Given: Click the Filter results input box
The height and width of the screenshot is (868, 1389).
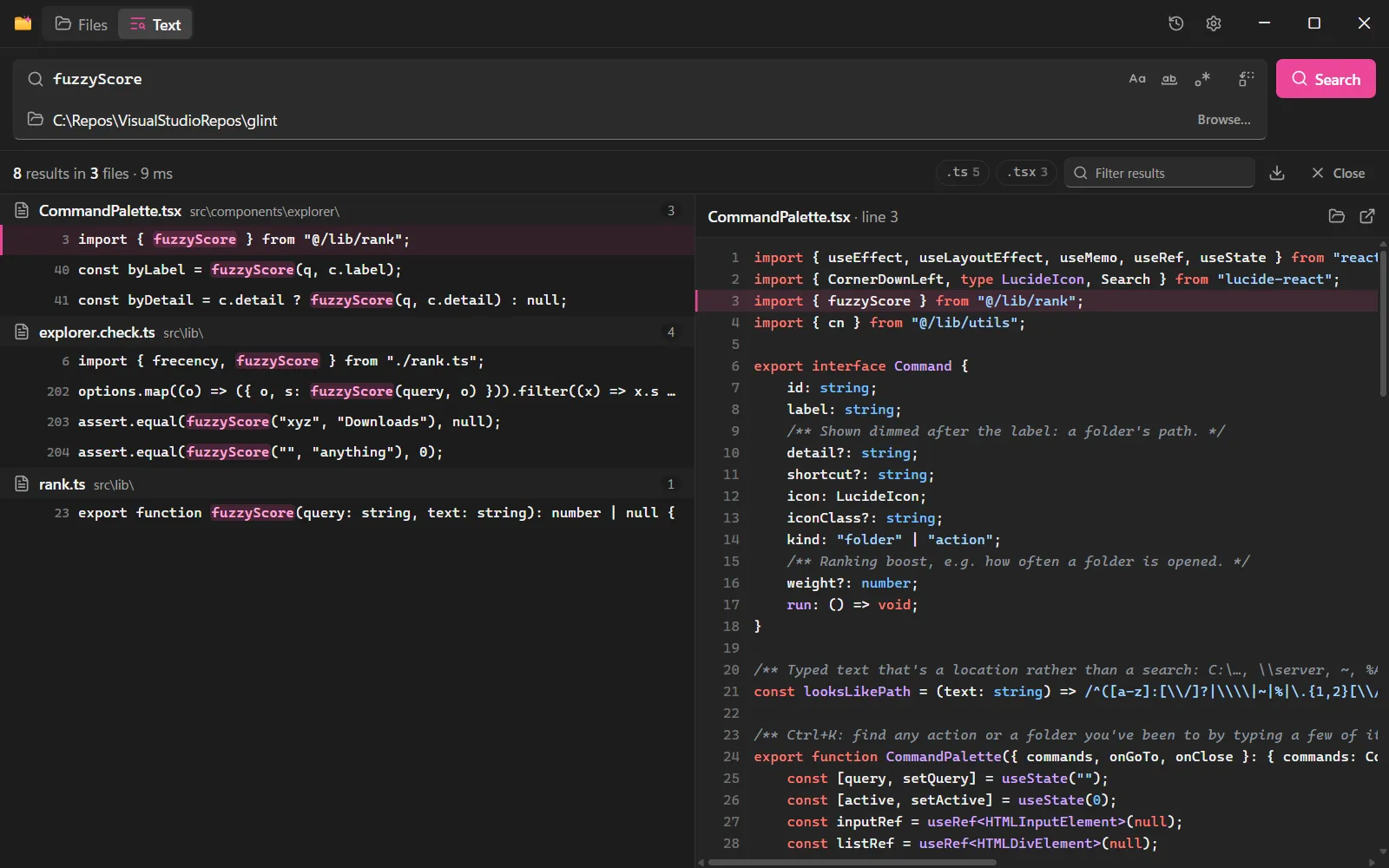Looking at the screenshot, I should [1160, 173].
